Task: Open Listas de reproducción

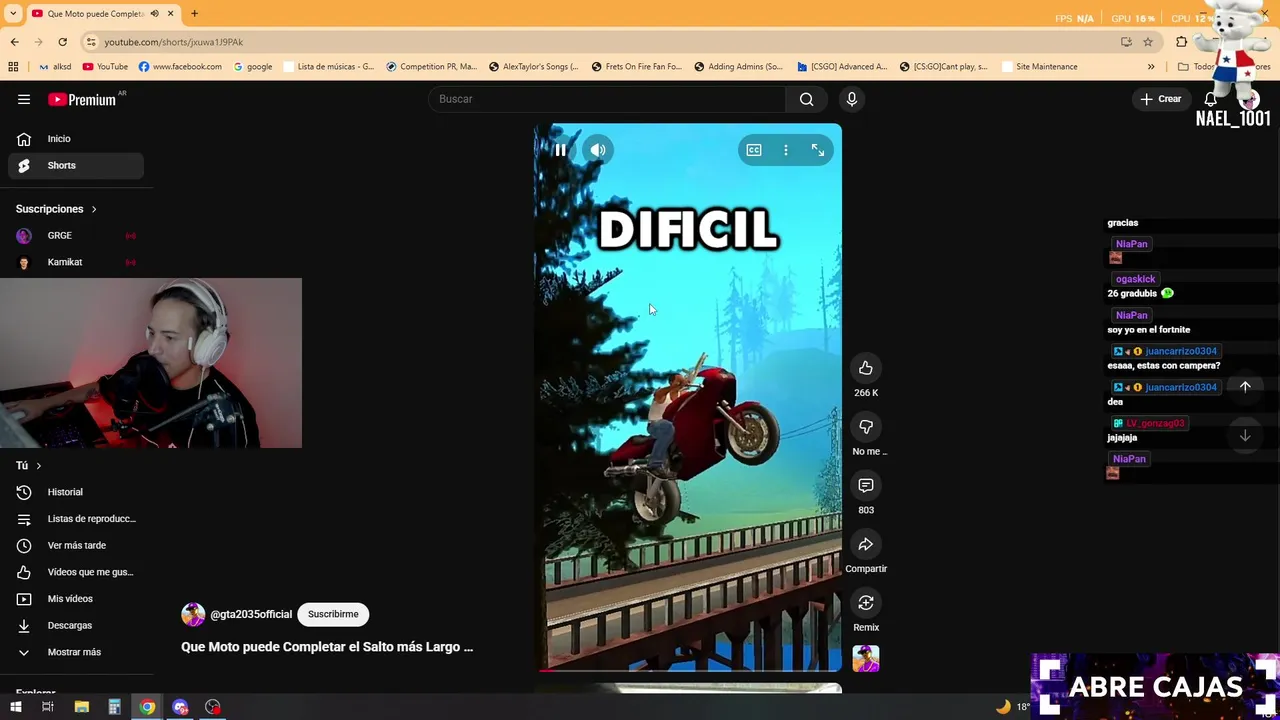Action: [76, 519]
